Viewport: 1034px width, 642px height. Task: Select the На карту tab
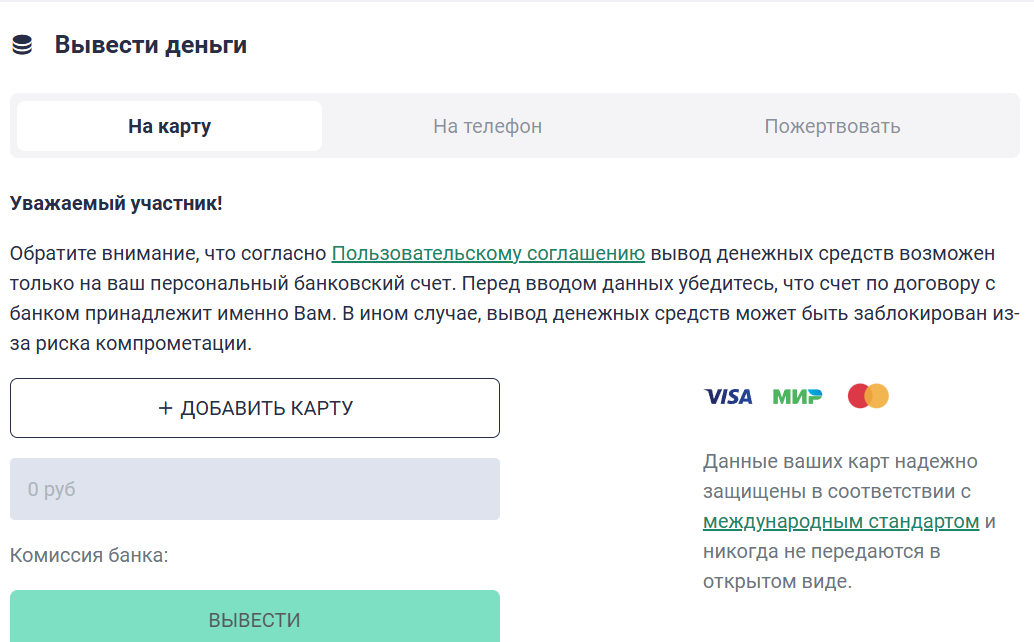click(x=169, y=126)
